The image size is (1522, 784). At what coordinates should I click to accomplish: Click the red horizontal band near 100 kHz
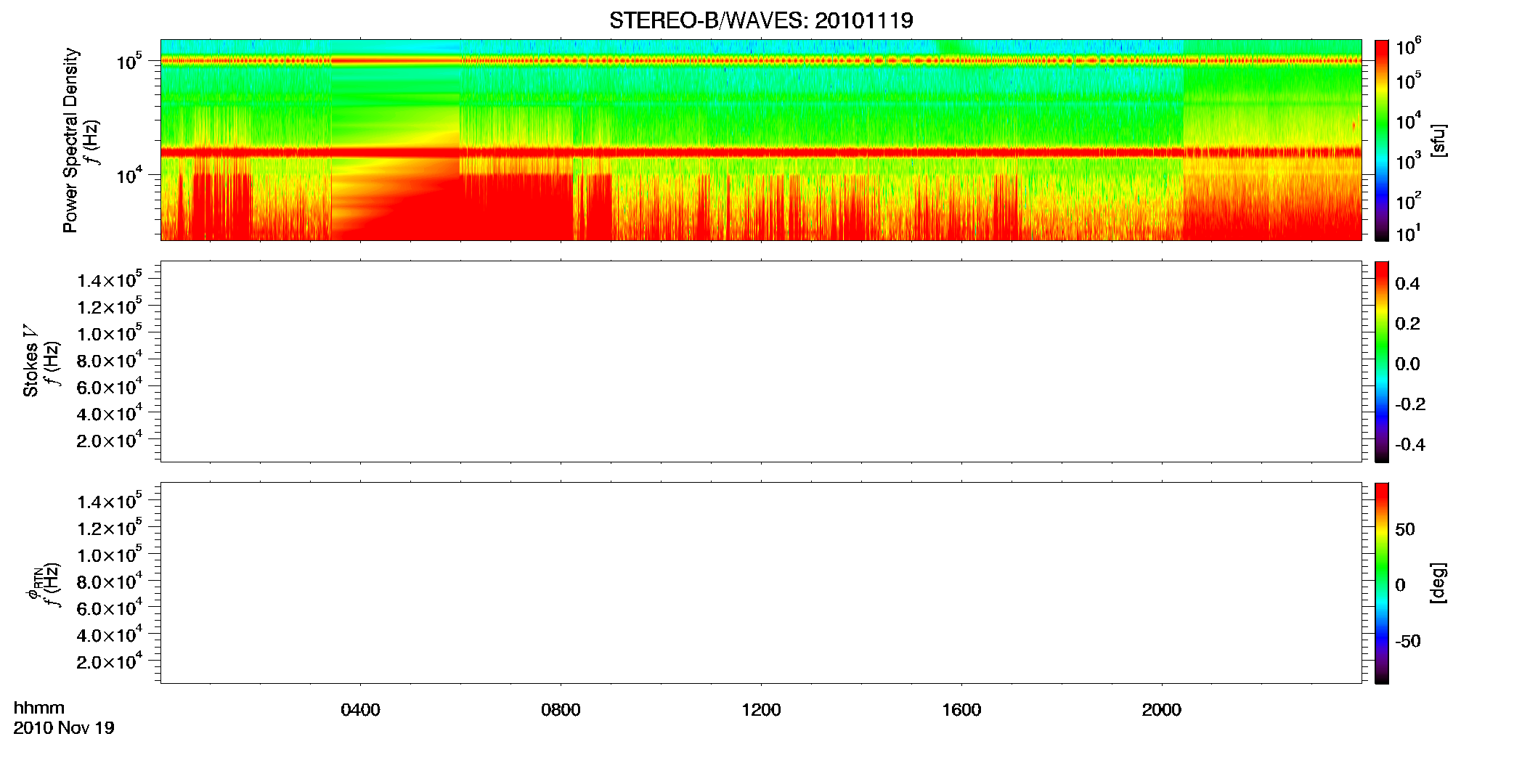[x=761, y=61]
